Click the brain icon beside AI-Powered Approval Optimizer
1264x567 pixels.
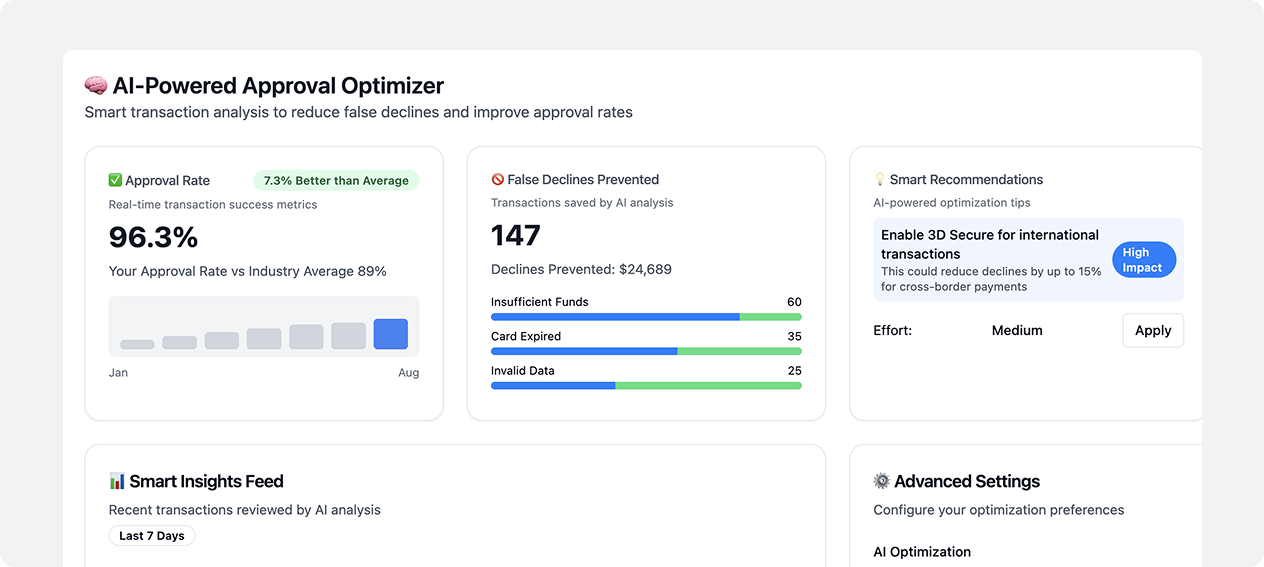tap(96, 86)
